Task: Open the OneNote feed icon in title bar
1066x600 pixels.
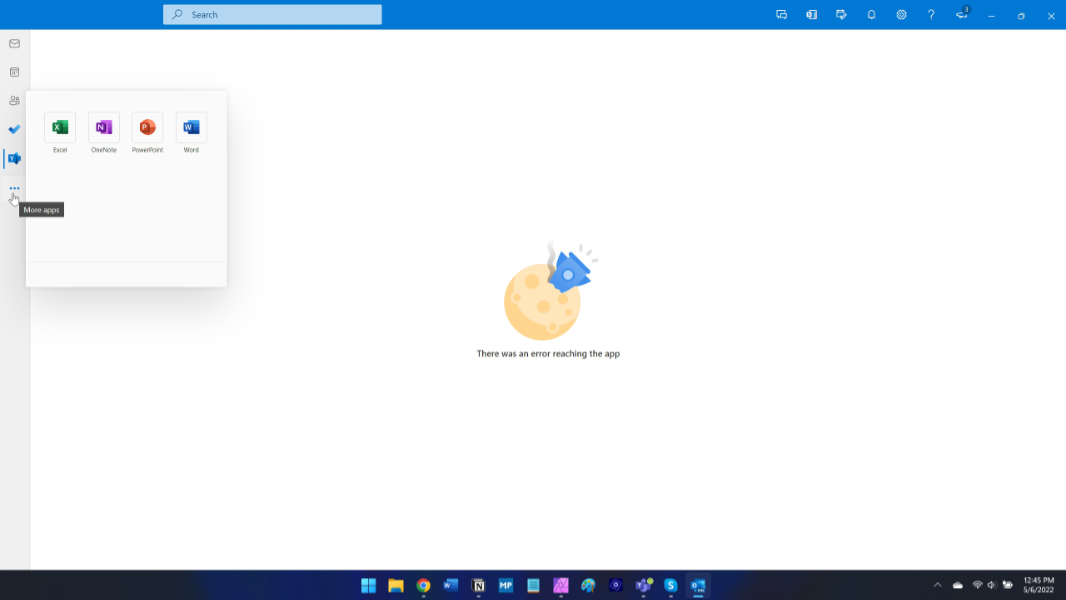Action: (811, 14)
